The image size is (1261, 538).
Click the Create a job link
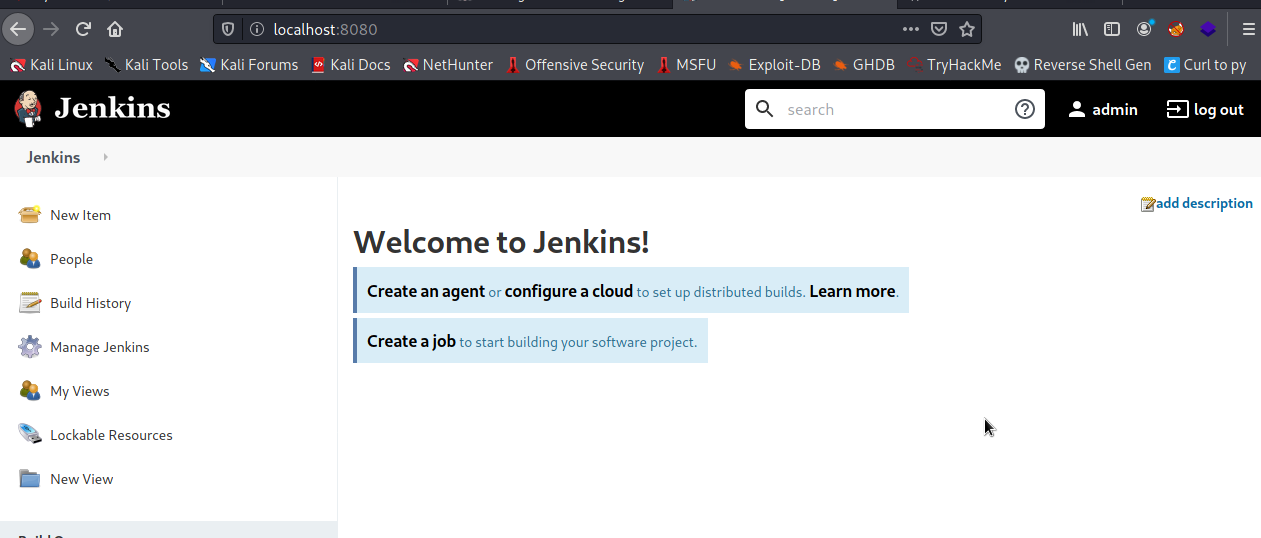click(x=411, y=341)
